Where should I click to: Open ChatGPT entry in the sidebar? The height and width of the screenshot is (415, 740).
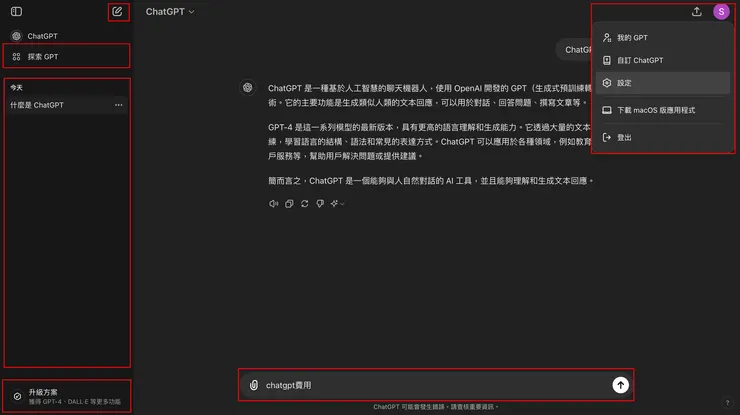[66, 36]
